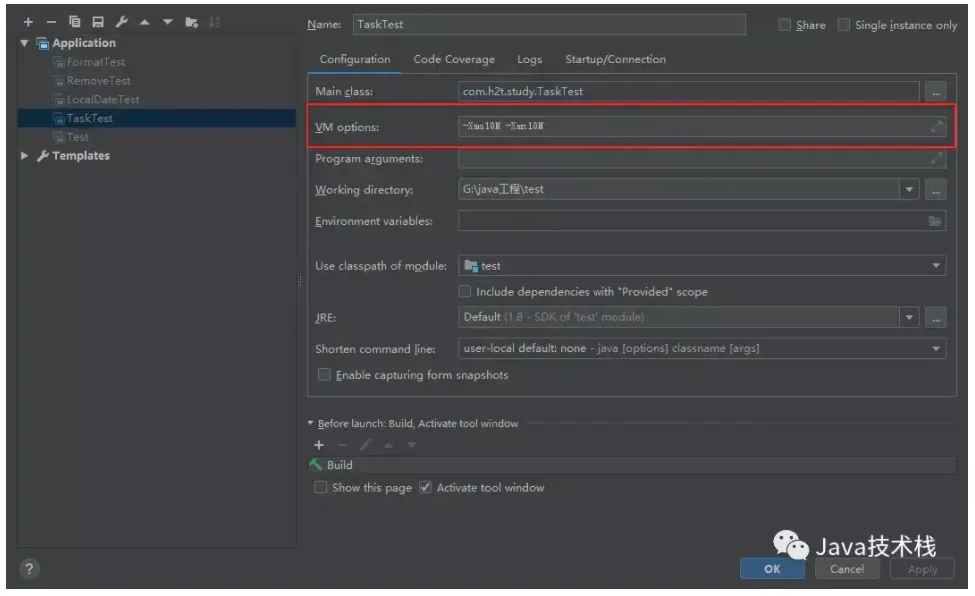975x596 pixels.
Task: Select FormatTest configuration
Action: (x=96, y=62)
